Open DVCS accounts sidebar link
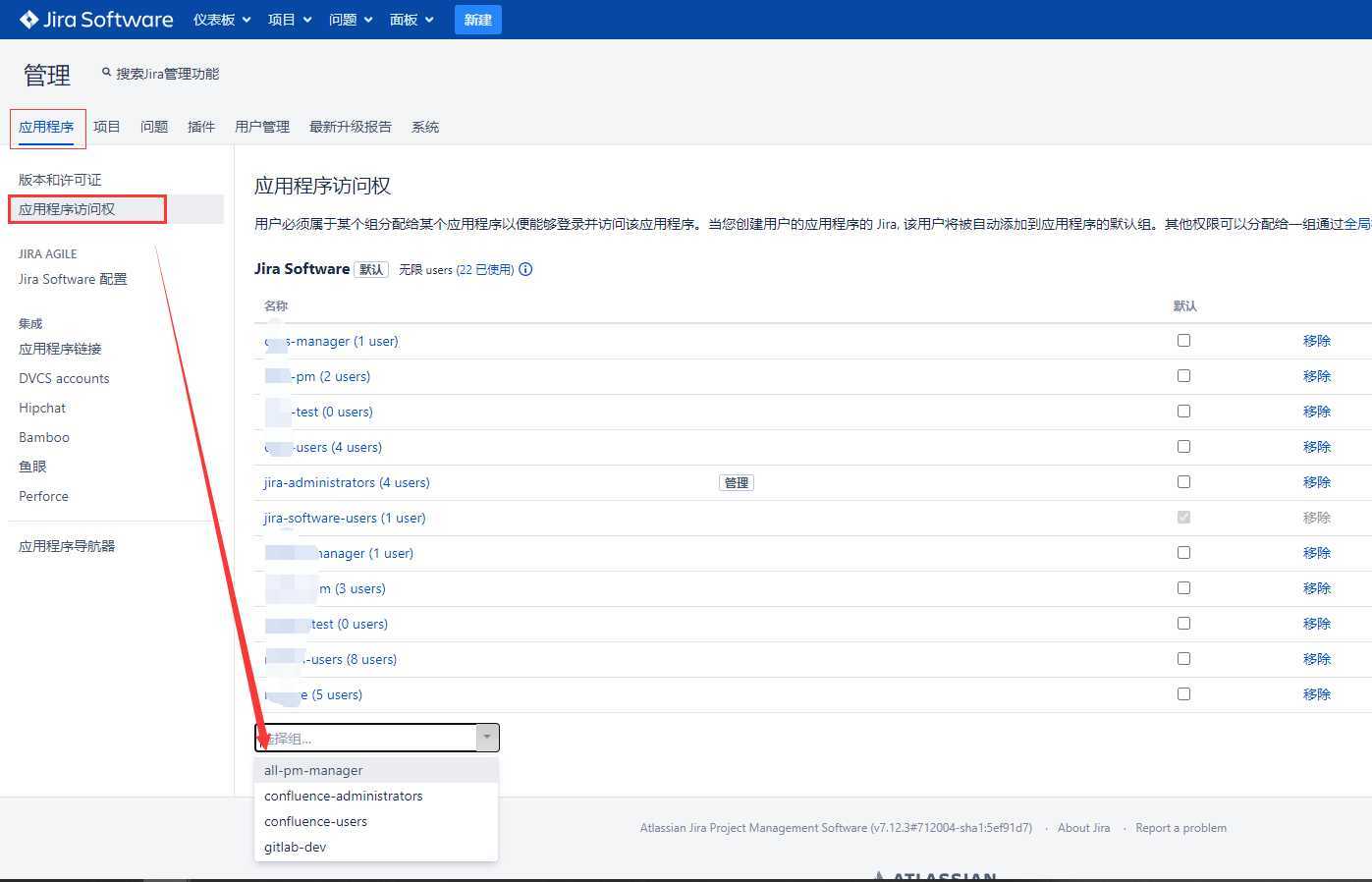The image size is (1372, 882). [64, 378]
